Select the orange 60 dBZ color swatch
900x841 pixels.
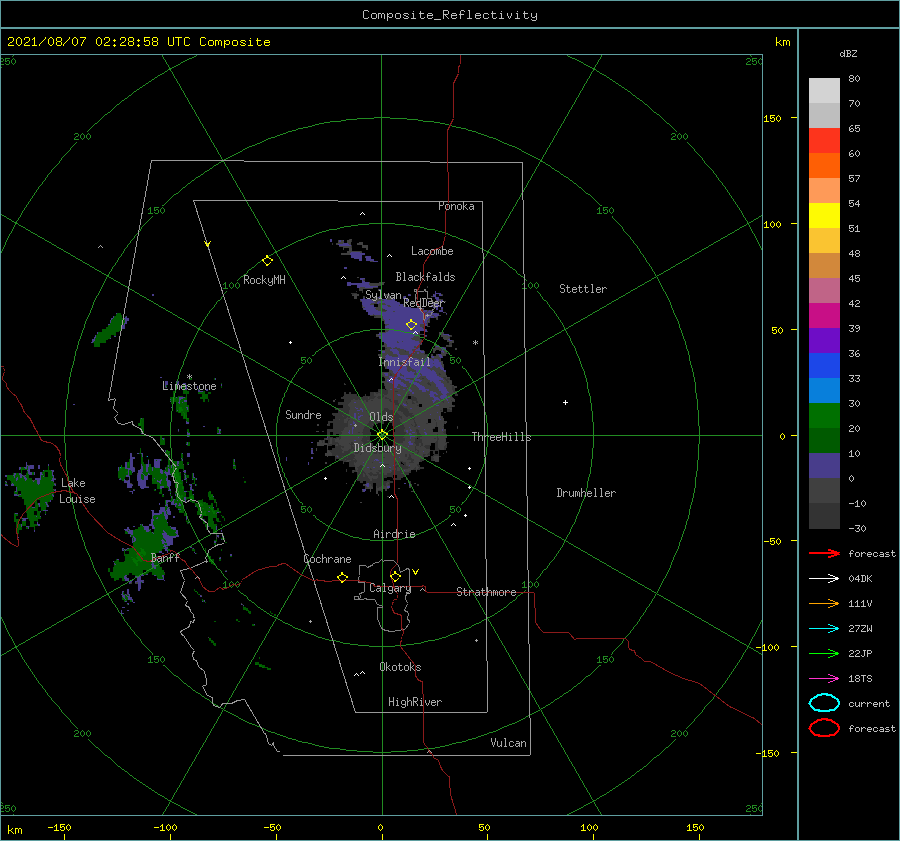[824, 165]
